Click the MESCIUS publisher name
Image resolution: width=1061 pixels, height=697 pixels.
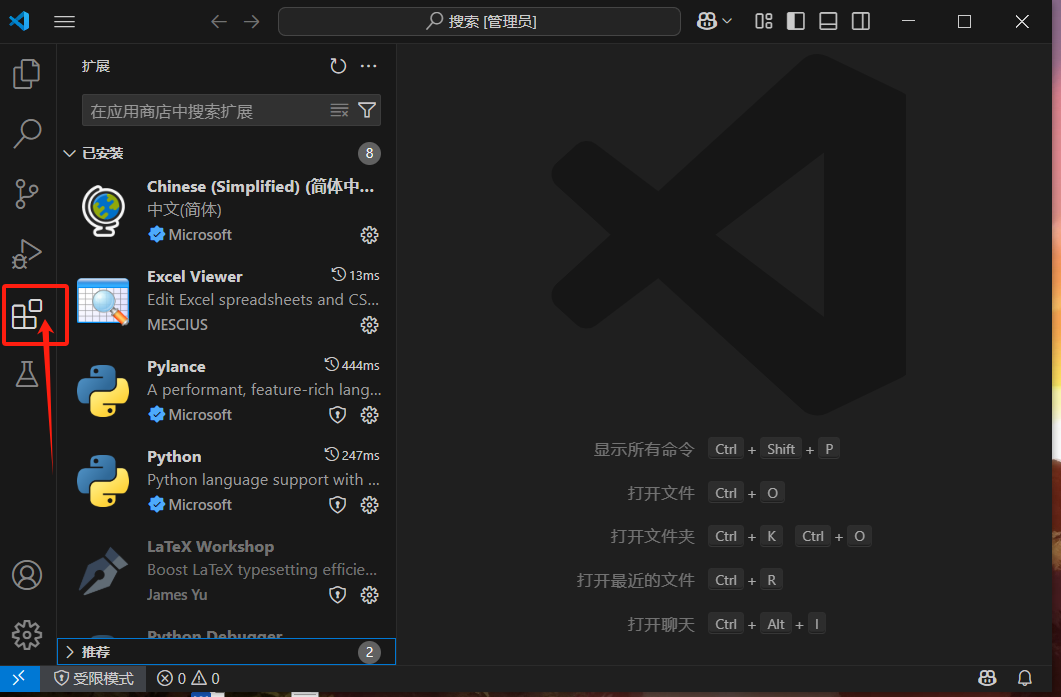click(177, 325)
